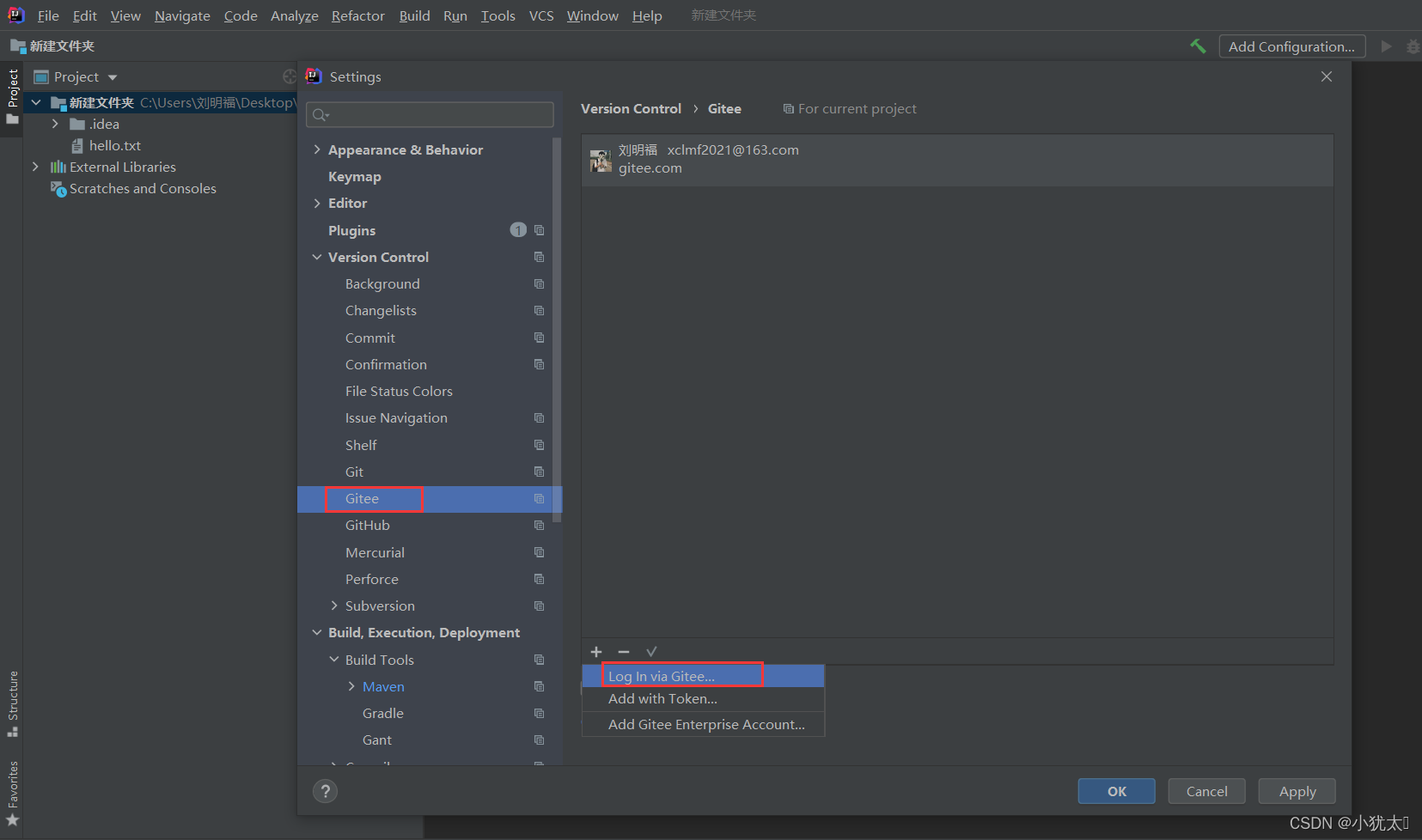The height and width of the screenshot is (840, 1422).
Task: Open the VCS menu
Action: (x=541, y=15)
